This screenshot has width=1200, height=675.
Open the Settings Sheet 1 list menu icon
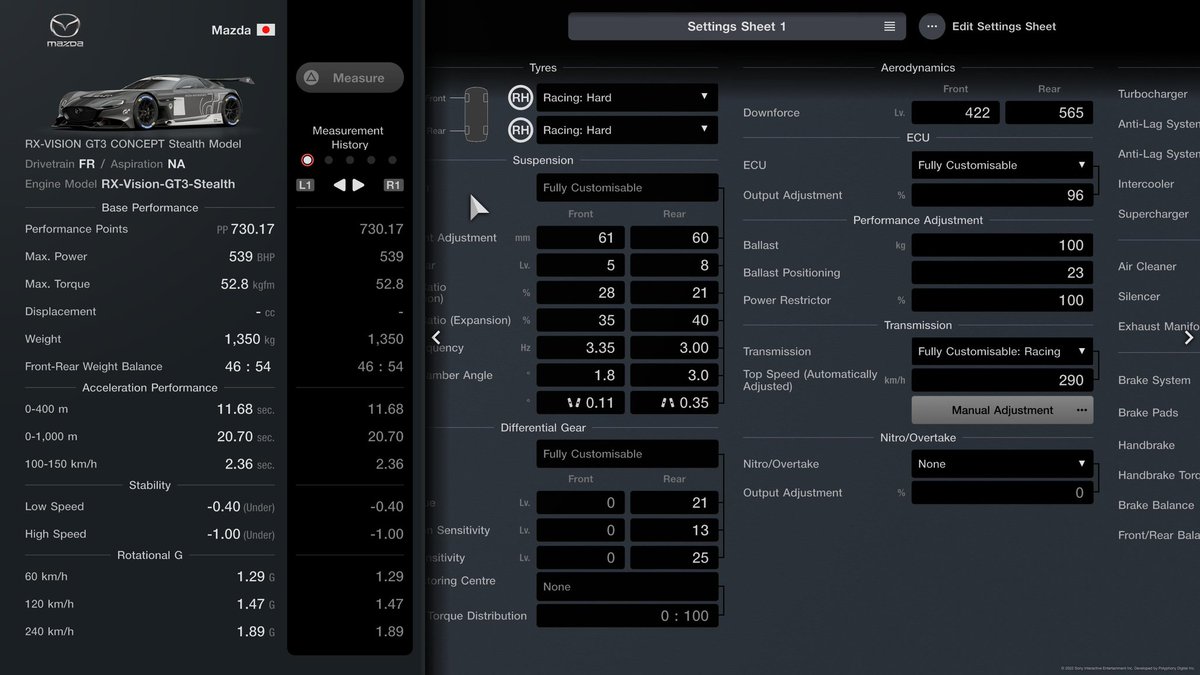(889, 27)
